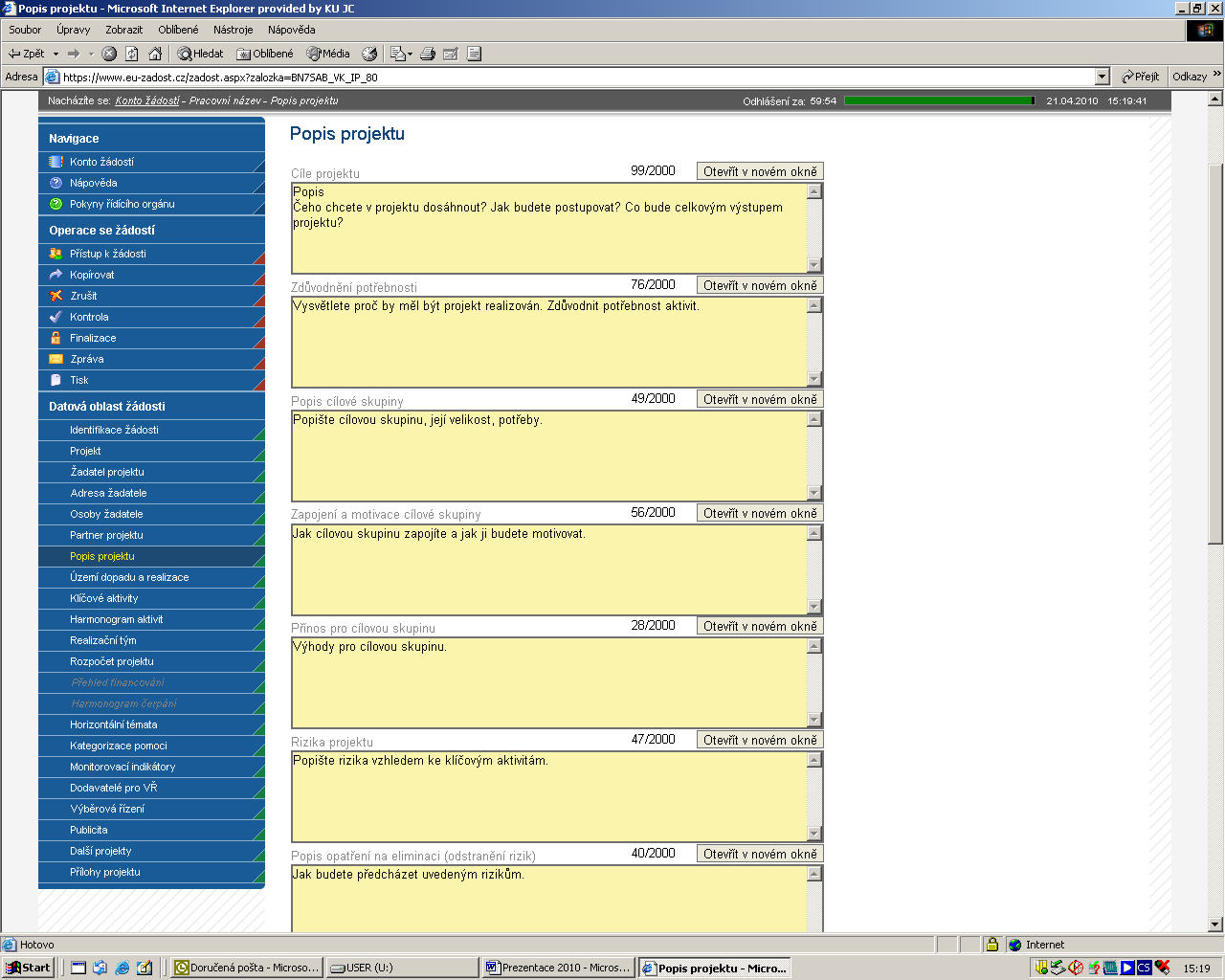
Task: Click the Přejít go button
Action: tap(1141, 77)
